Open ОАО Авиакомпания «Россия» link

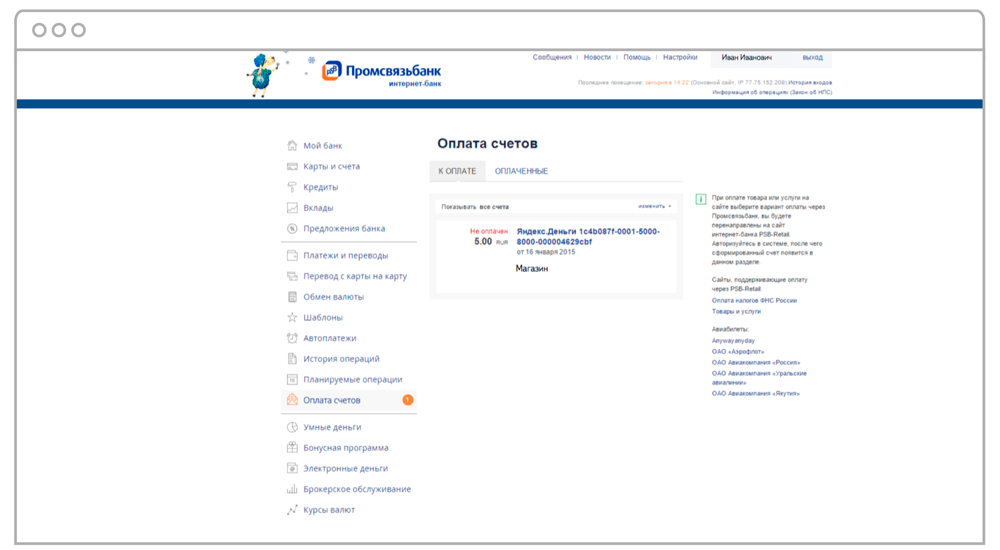pos(756,362)
